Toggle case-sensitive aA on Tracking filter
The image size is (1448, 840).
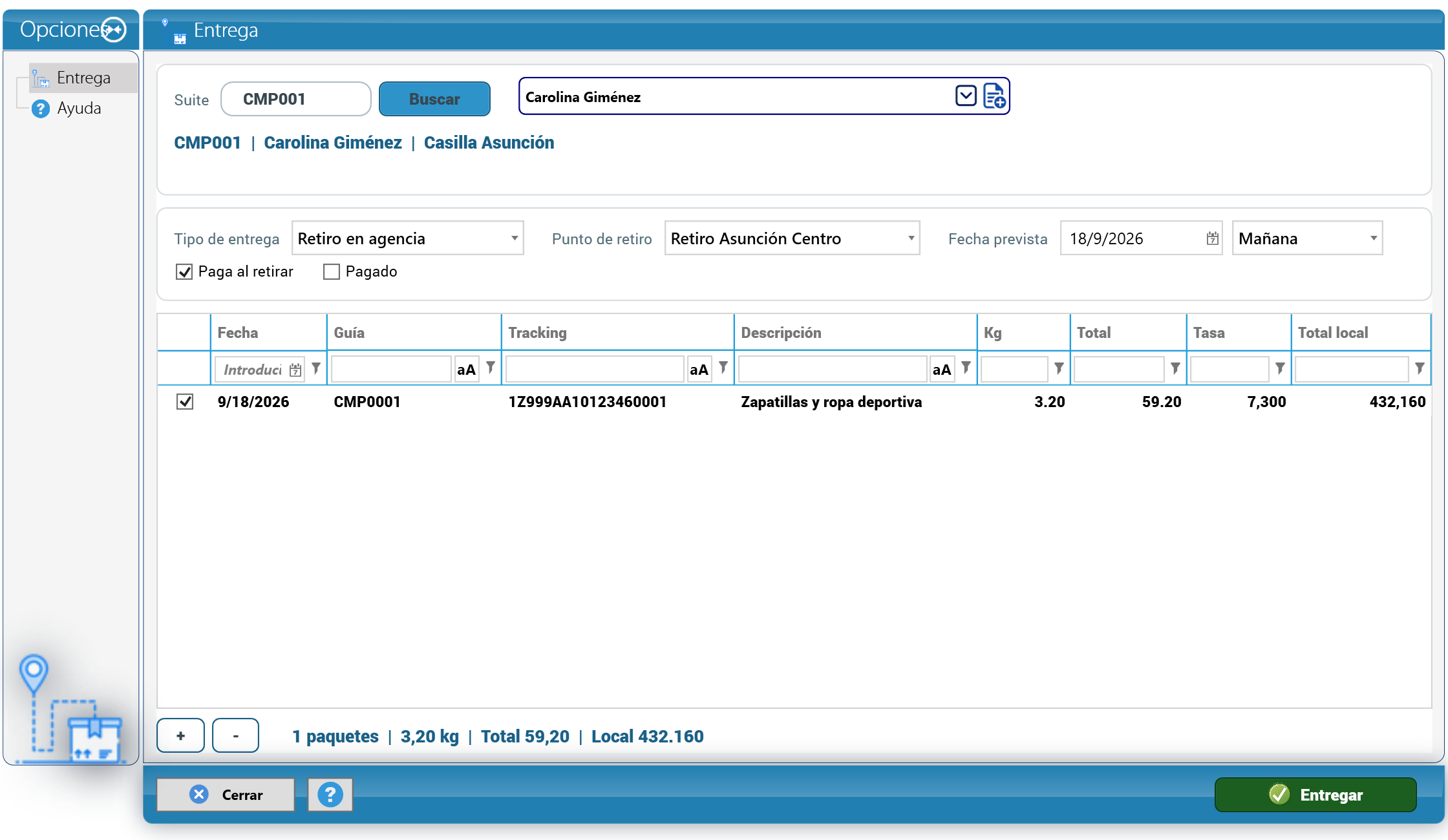pos(699,370)
